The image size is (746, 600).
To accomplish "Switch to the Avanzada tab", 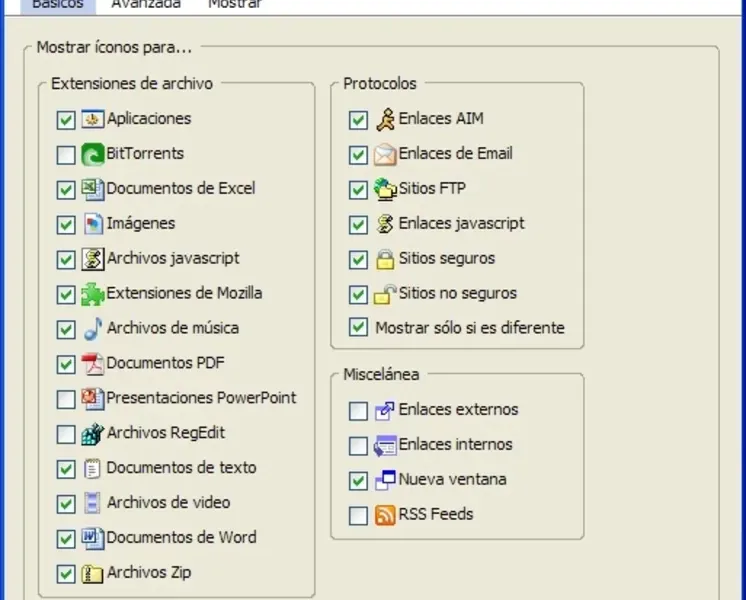I will 146,5.
